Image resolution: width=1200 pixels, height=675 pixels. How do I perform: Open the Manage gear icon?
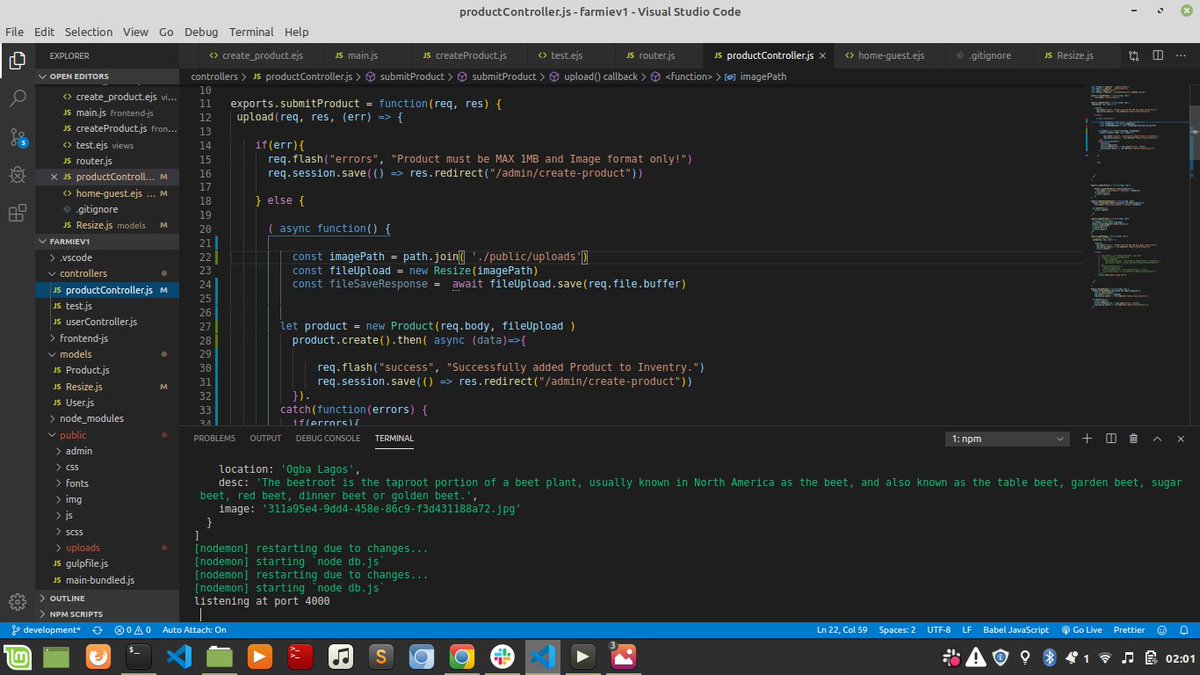pyautogui.click(x=17, y=601)
